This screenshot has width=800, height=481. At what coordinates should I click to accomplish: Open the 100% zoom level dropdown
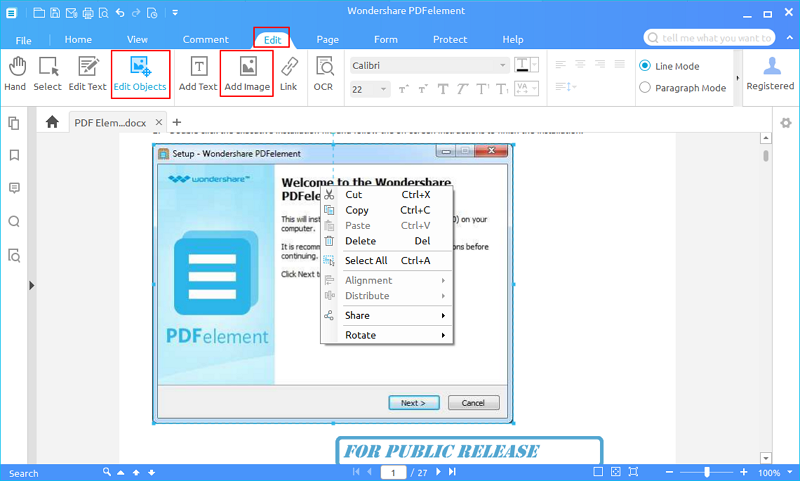790,472
